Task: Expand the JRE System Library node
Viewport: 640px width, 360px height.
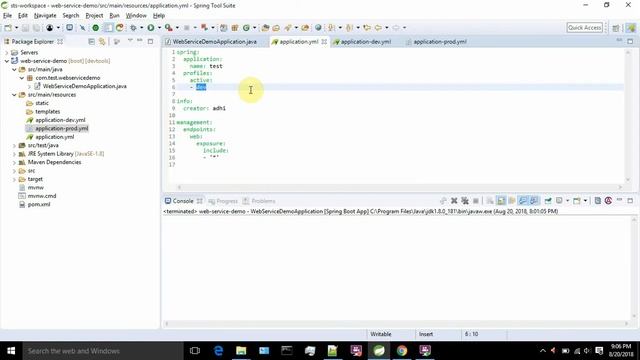Action: click(14, 154)
